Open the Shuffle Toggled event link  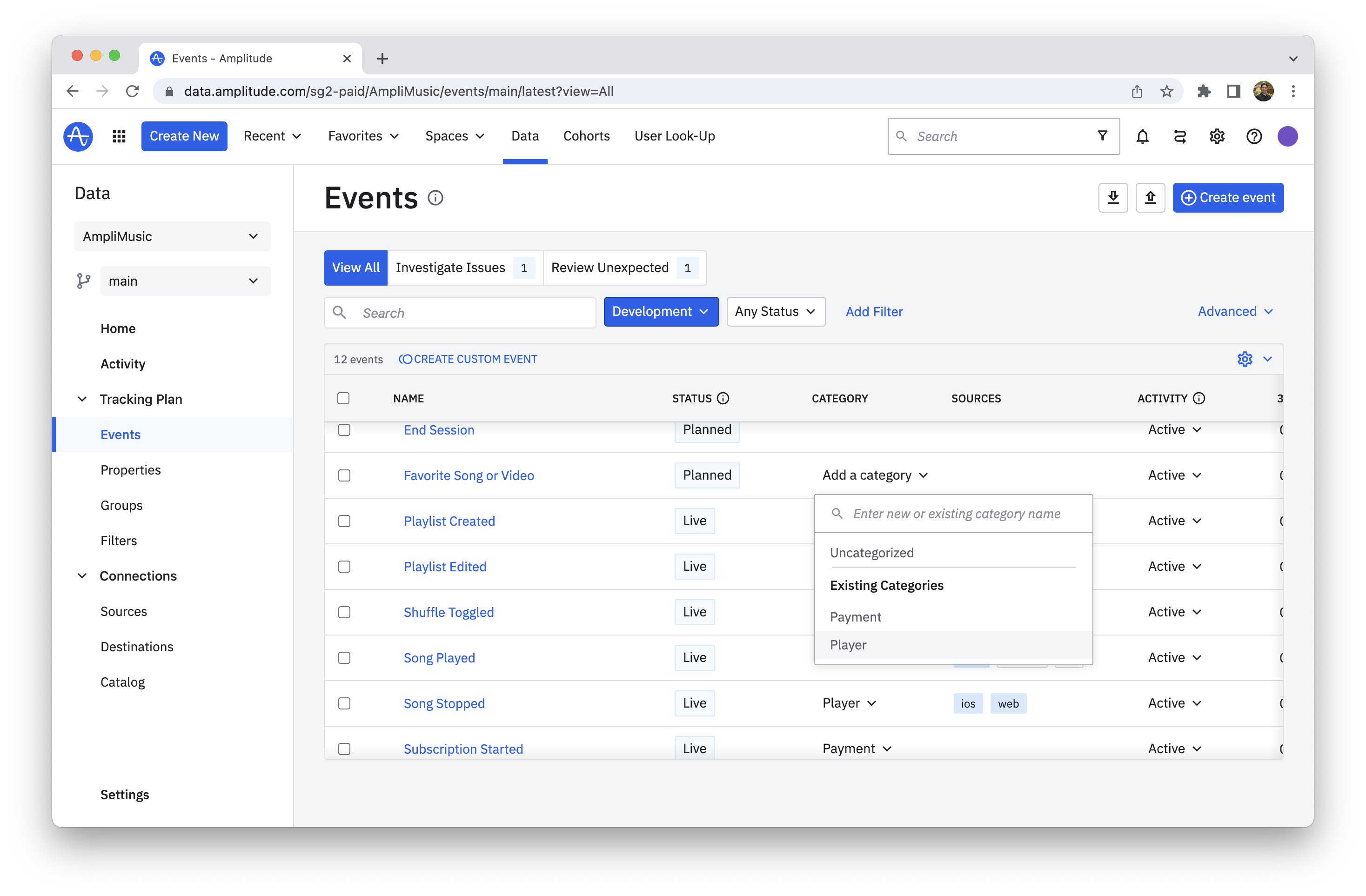[x=448, y=612]
